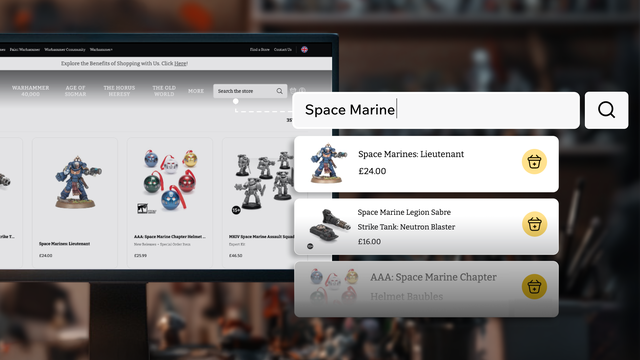Click the £25.99 price on the baubles card
The image size is (640, 360).
(140, 256)
